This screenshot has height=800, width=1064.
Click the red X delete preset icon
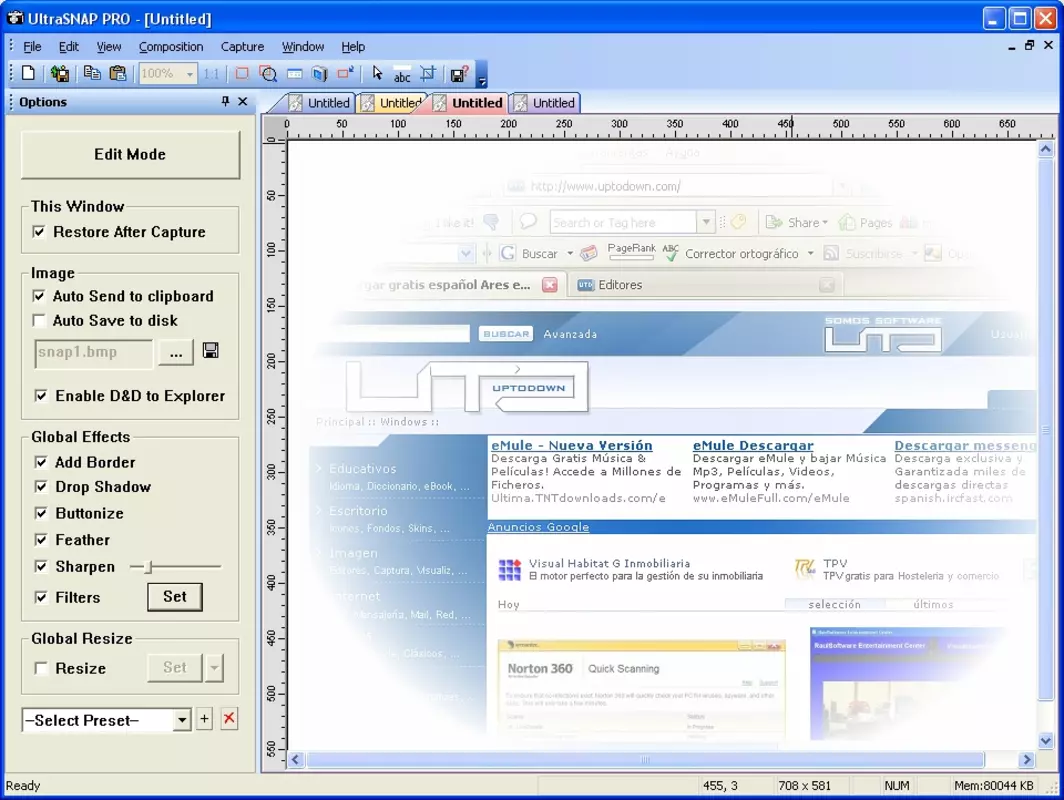(x=229, y=719)
